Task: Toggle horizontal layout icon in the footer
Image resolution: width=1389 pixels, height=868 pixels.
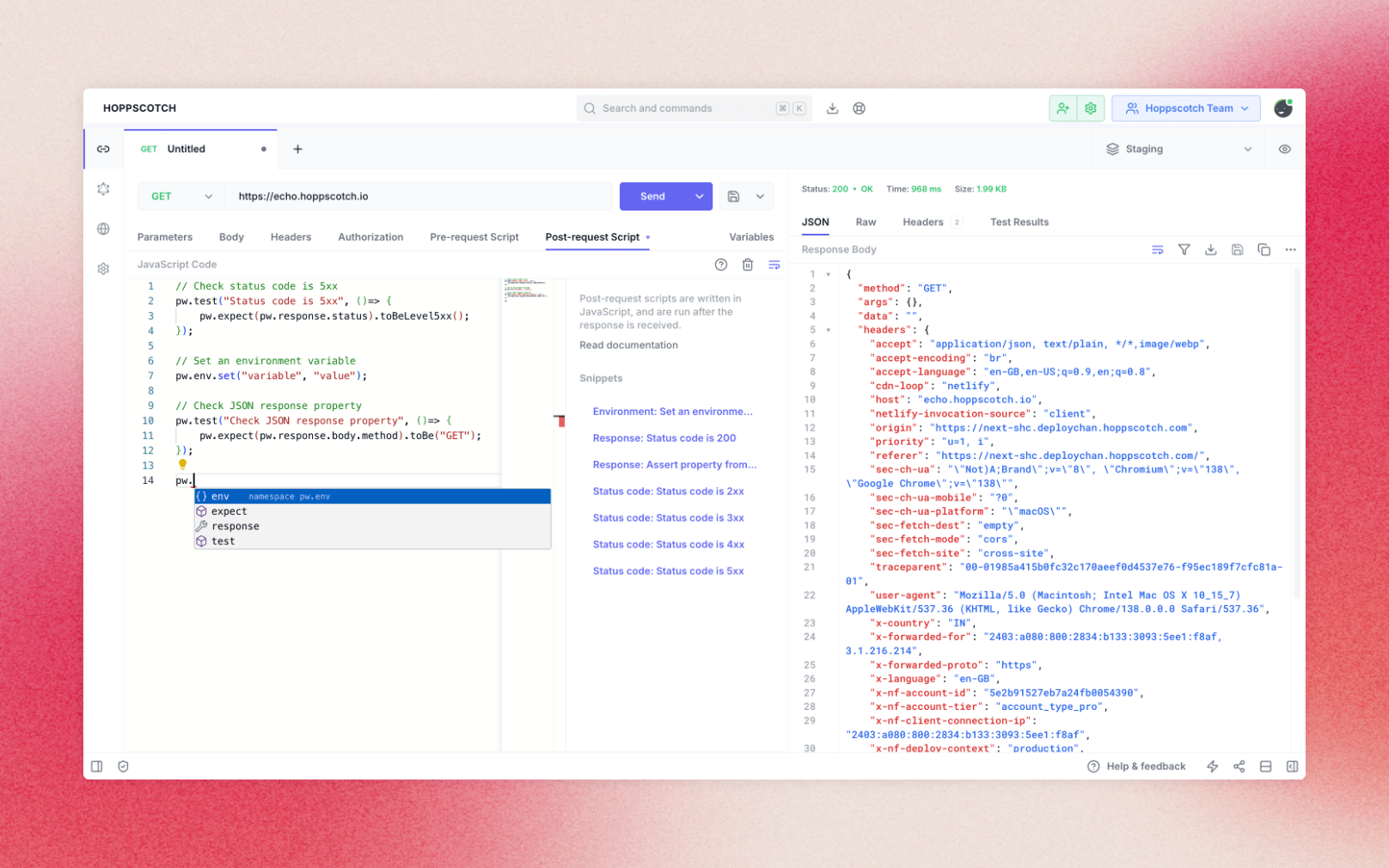Action: coord(1266,767)
